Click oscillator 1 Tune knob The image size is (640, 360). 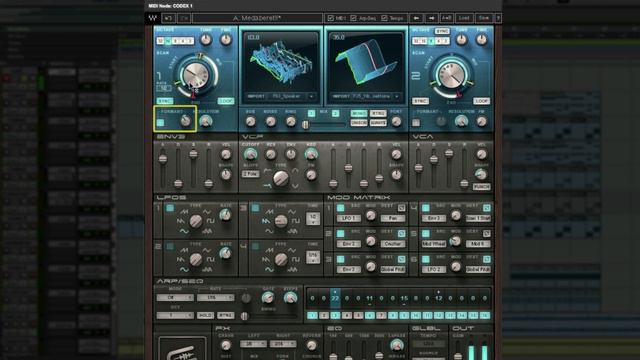206,40
